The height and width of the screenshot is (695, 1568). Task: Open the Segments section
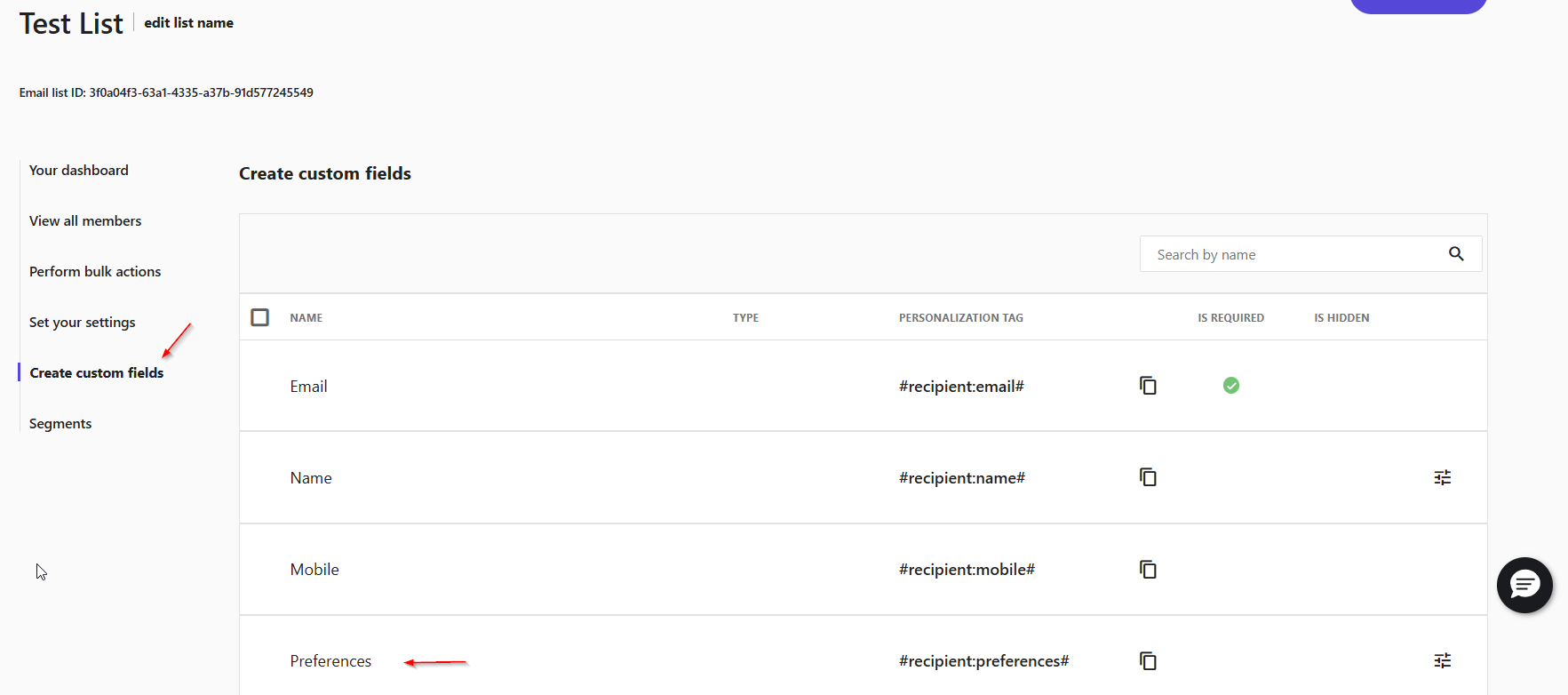tap(60, 424)
